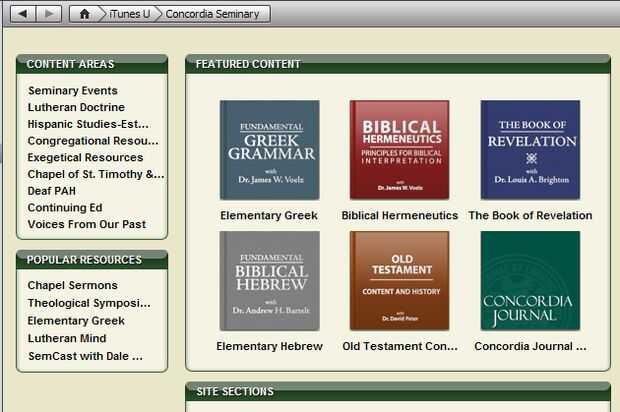The height and width of the screenshot is (412, 620).
Task: Open the Biblical Hermeneutics red cover
Action: 399,150
